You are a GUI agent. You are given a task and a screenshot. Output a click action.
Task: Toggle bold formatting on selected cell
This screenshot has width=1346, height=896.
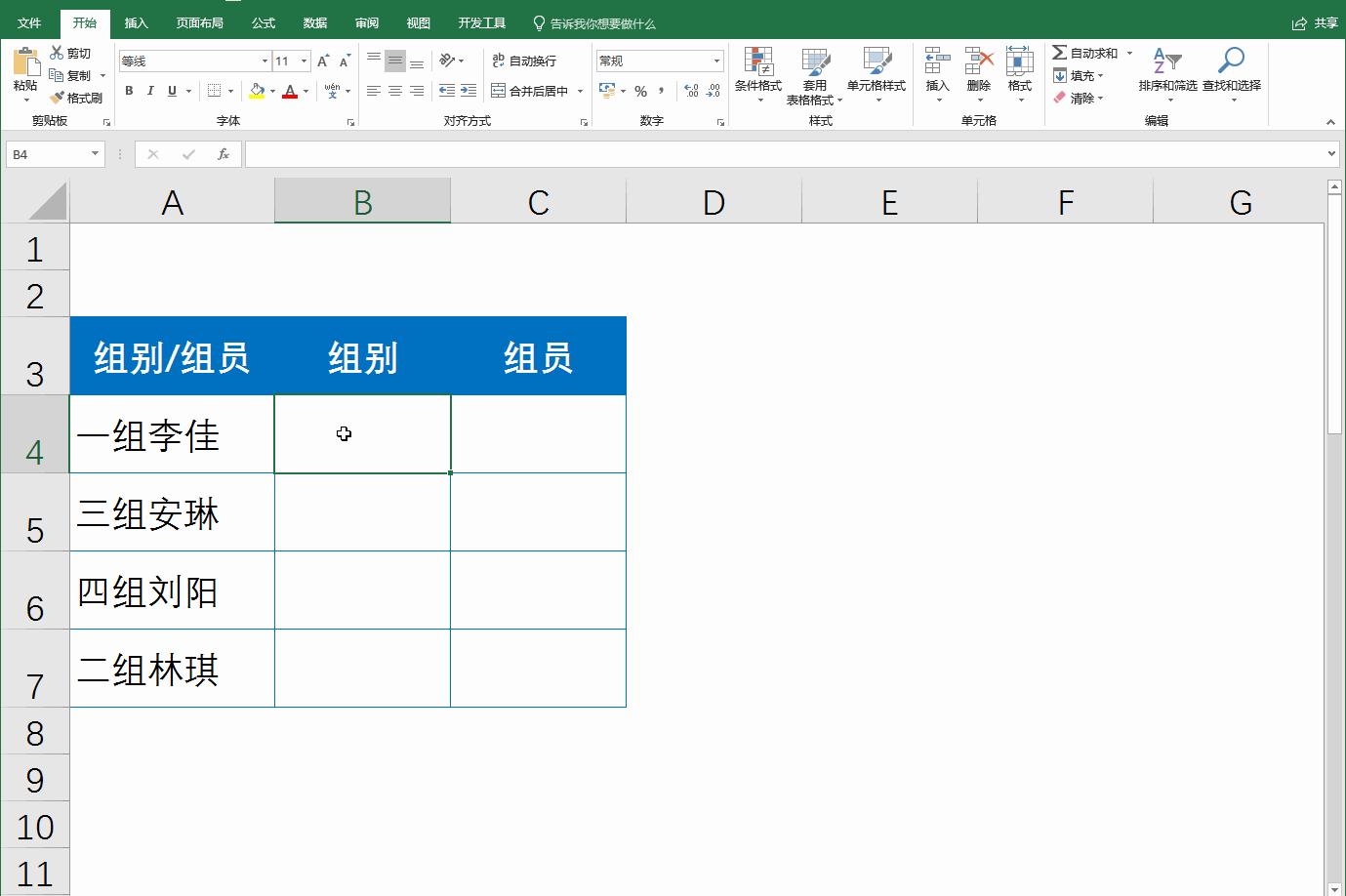[128, 90]
